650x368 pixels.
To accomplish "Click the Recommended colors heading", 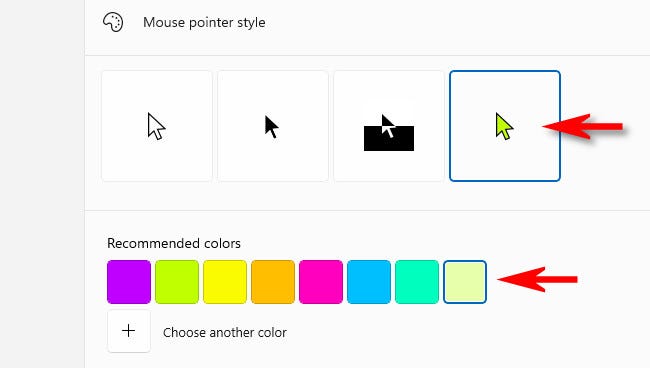I will pyautogui.click(x=174, y=243).
